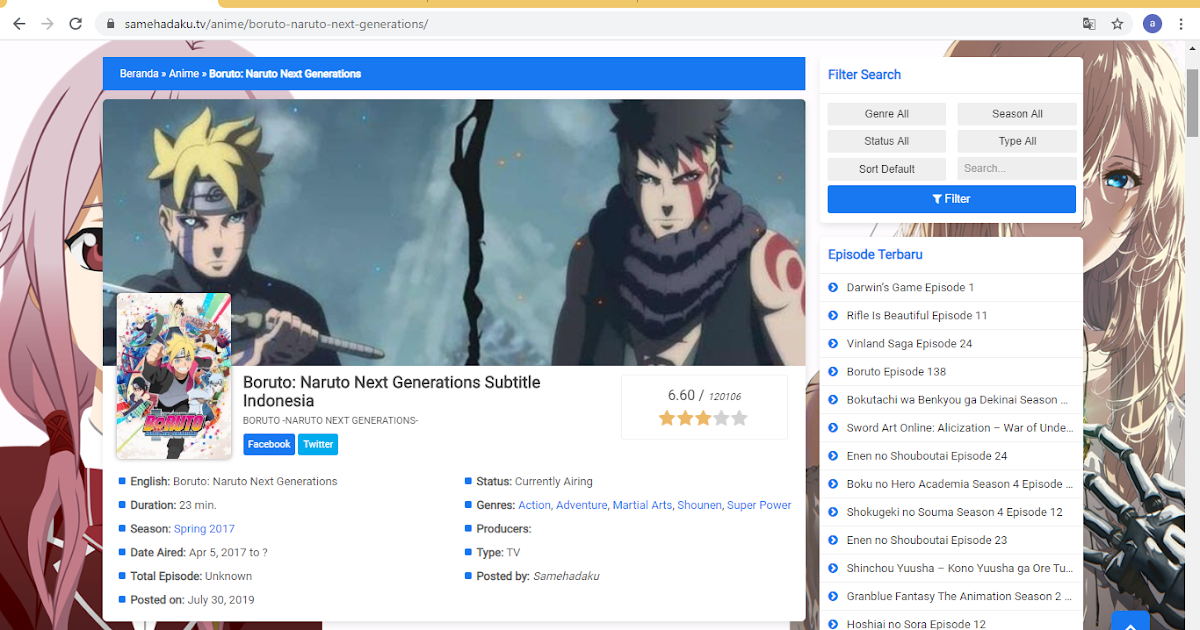The image size is (1200, 630).
Task: Open the Super Power genre link
Action: [x=759, y=505]
